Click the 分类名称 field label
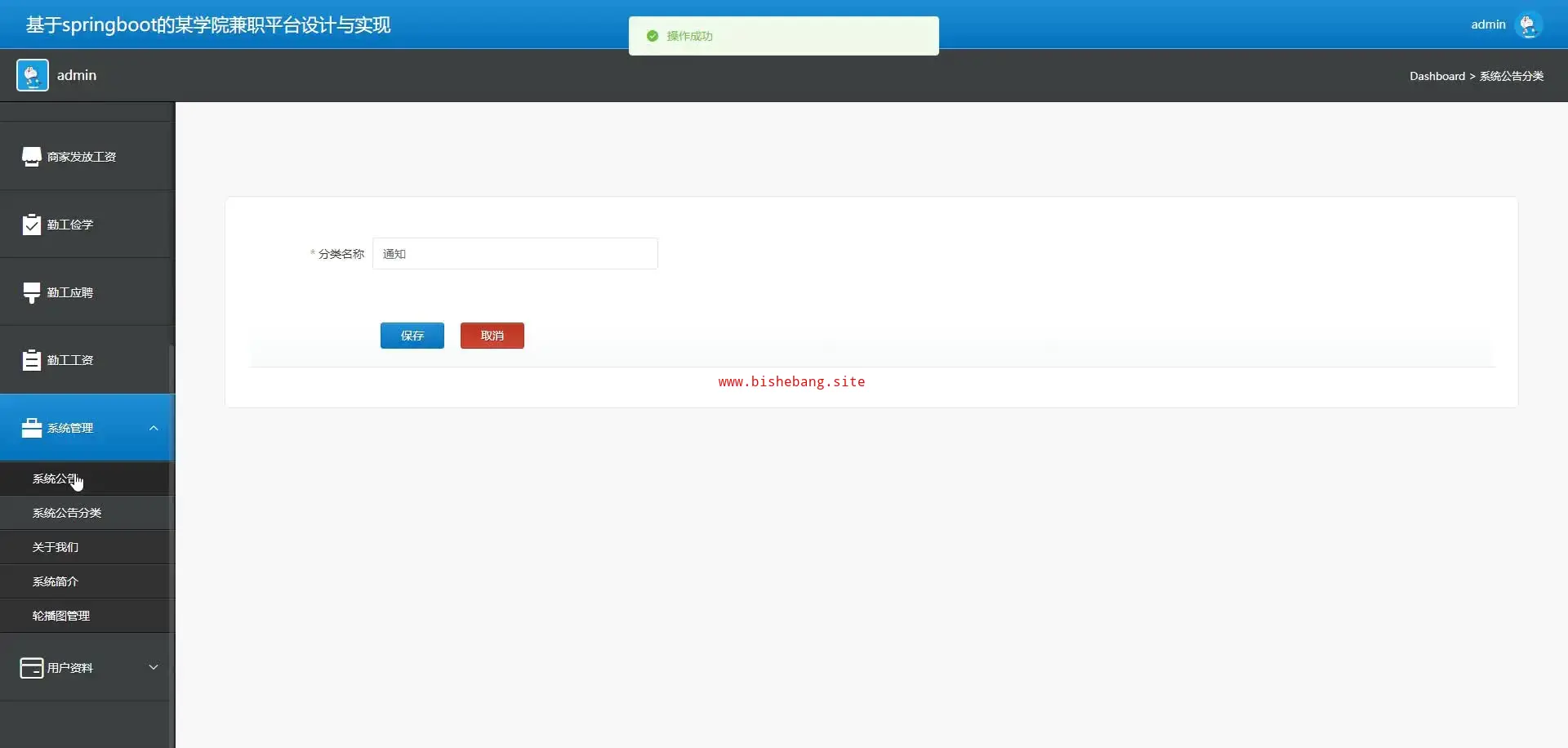Viewport: 1568px width, 748px height. click(341, 254)
